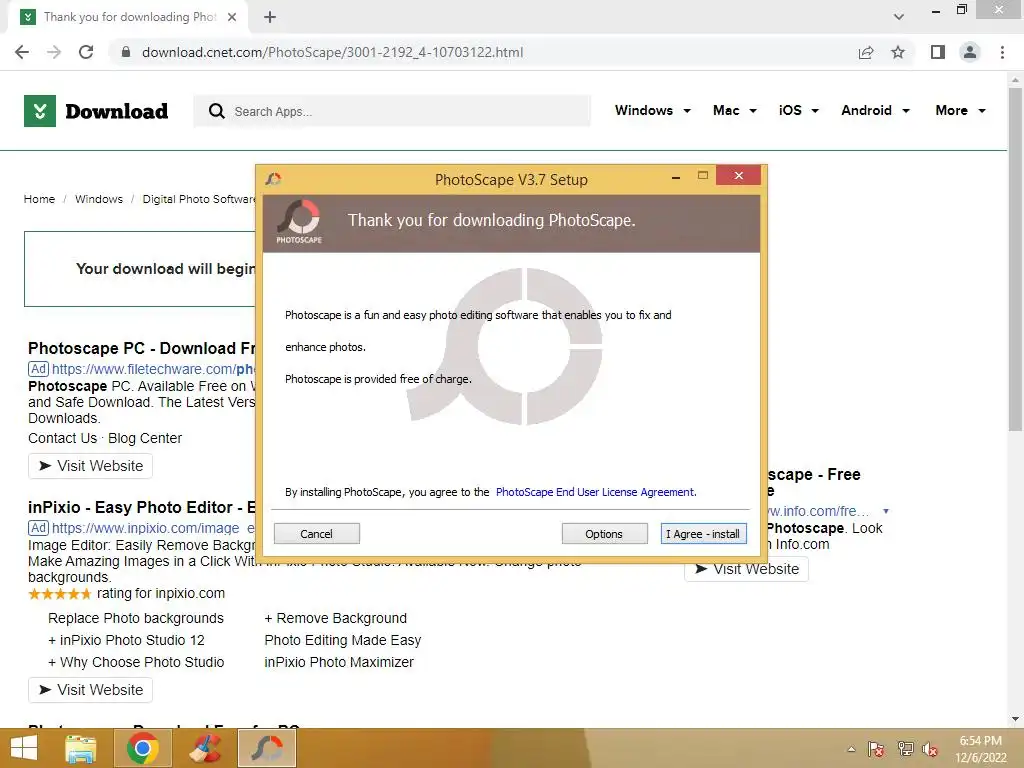Switch to Chrome in taskbar
This screenshot has height=768, width=1024.
coord(143,748)
